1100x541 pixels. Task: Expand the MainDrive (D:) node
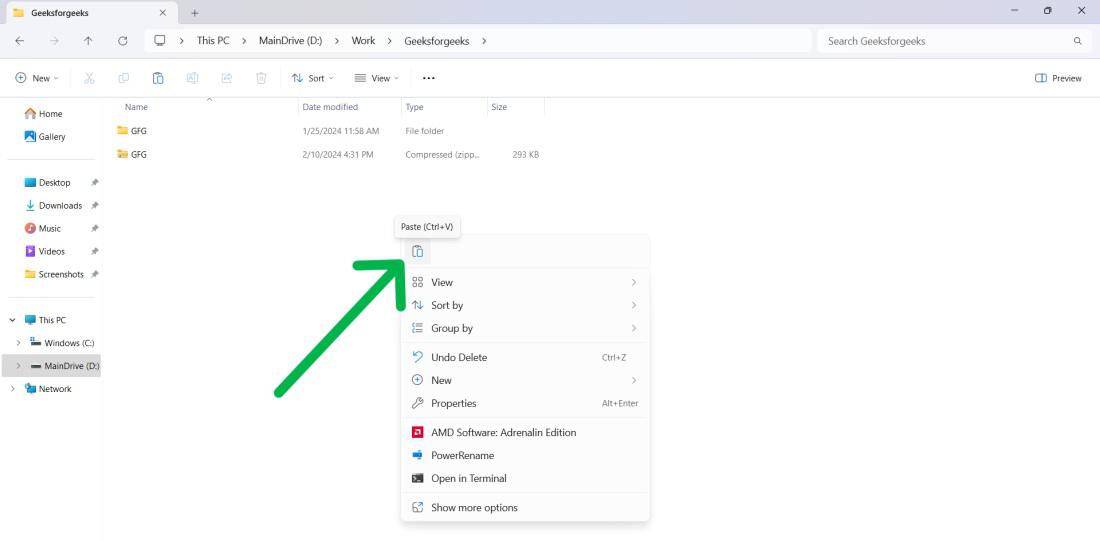pos(18,366)
